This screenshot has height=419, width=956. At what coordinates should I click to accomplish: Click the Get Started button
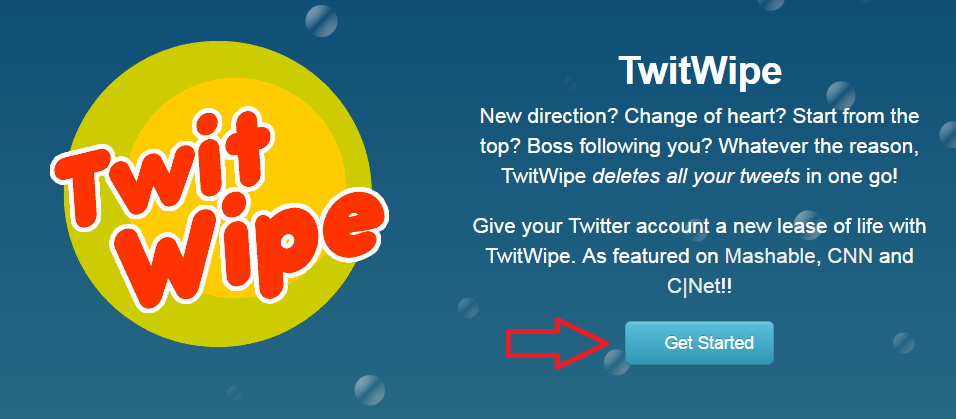(x=699, y=343)
